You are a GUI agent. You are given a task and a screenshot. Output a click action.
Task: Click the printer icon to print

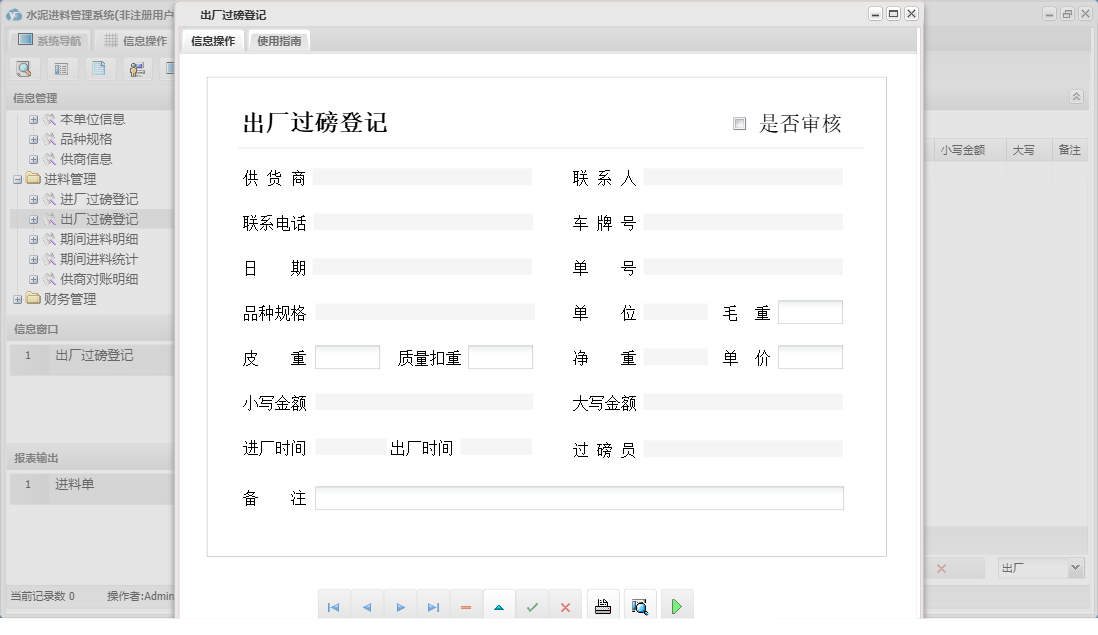(603, 604)
